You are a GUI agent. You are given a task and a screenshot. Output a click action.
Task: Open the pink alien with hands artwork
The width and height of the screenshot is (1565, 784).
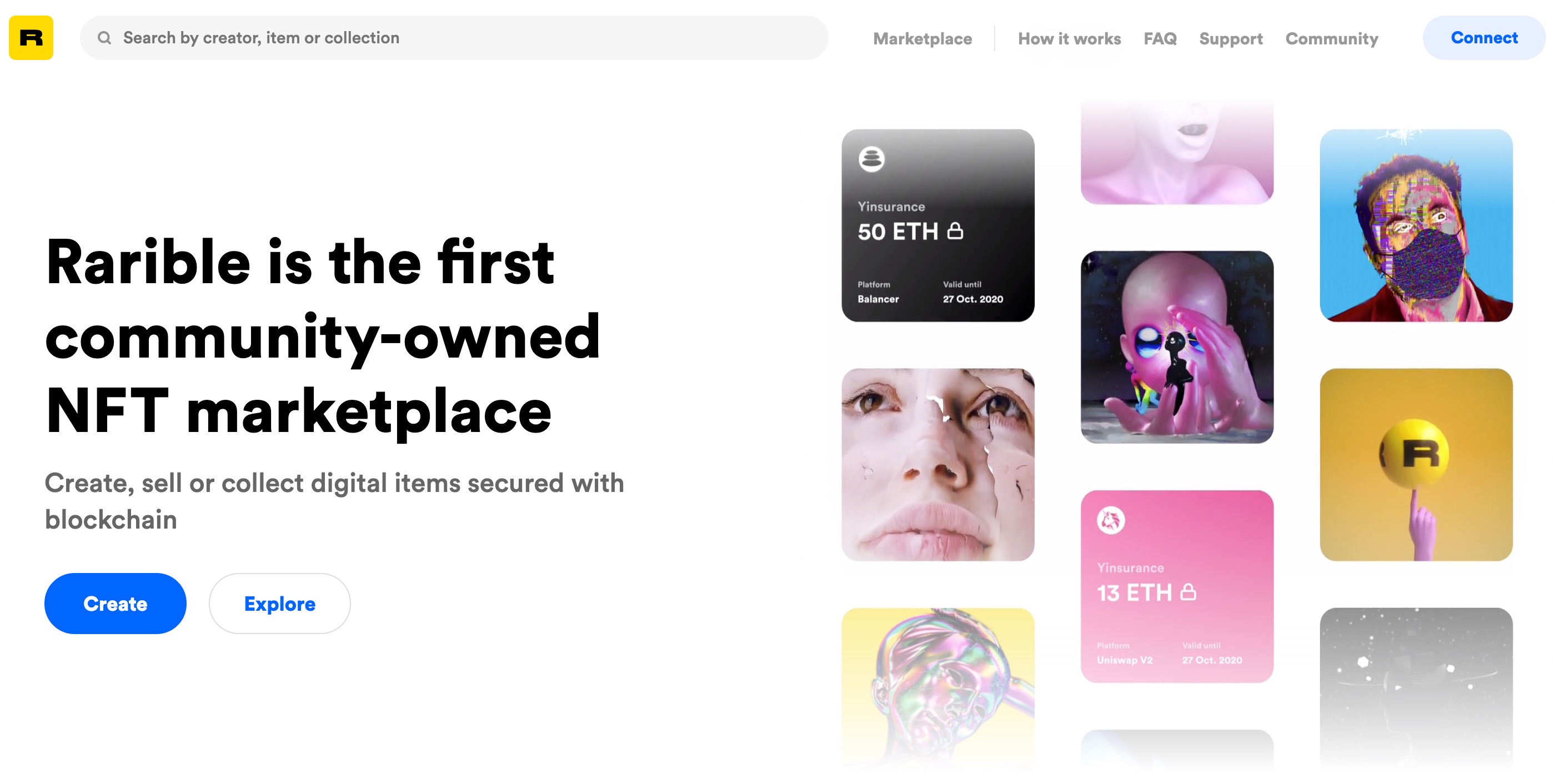click(x=1177, y=347)
